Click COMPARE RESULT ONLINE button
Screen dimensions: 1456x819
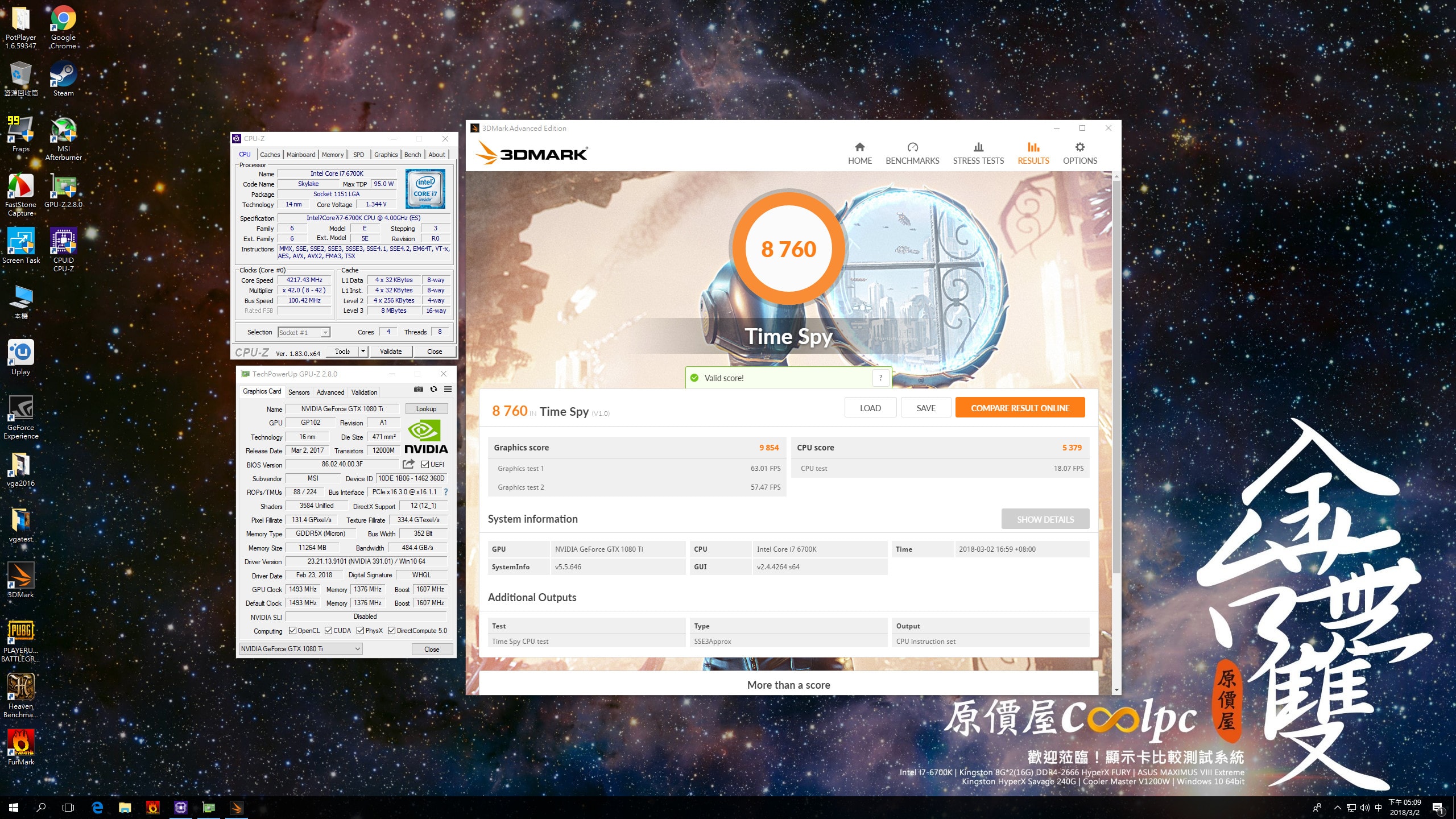[x=1020, y=408]
